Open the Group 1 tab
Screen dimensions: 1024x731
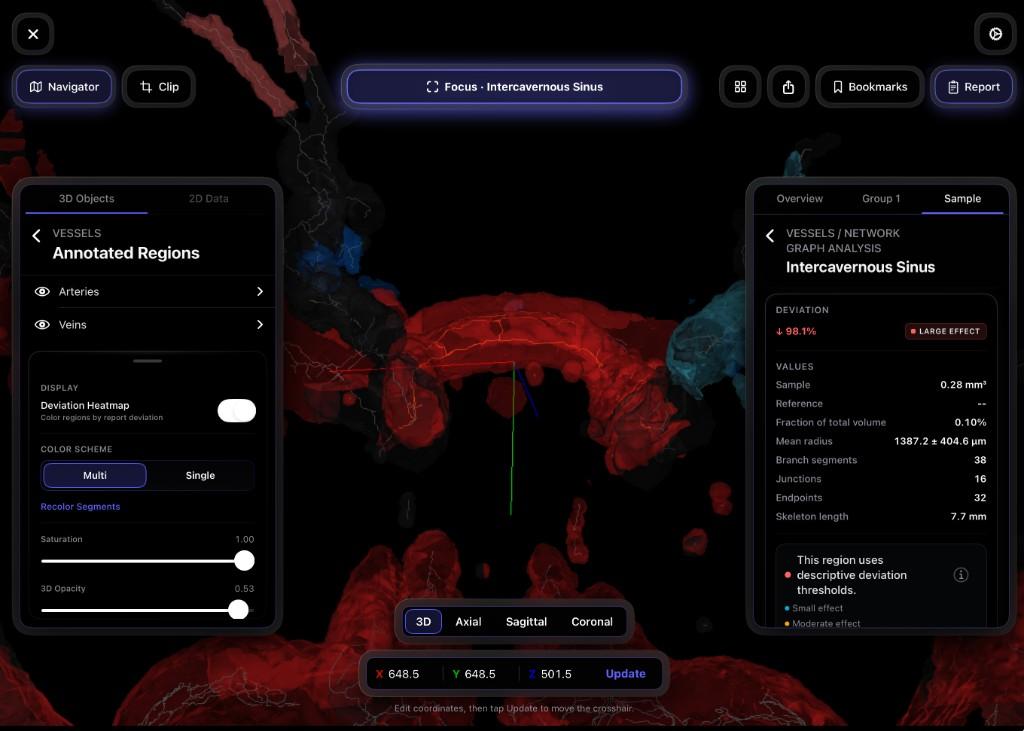click(881, 199)
